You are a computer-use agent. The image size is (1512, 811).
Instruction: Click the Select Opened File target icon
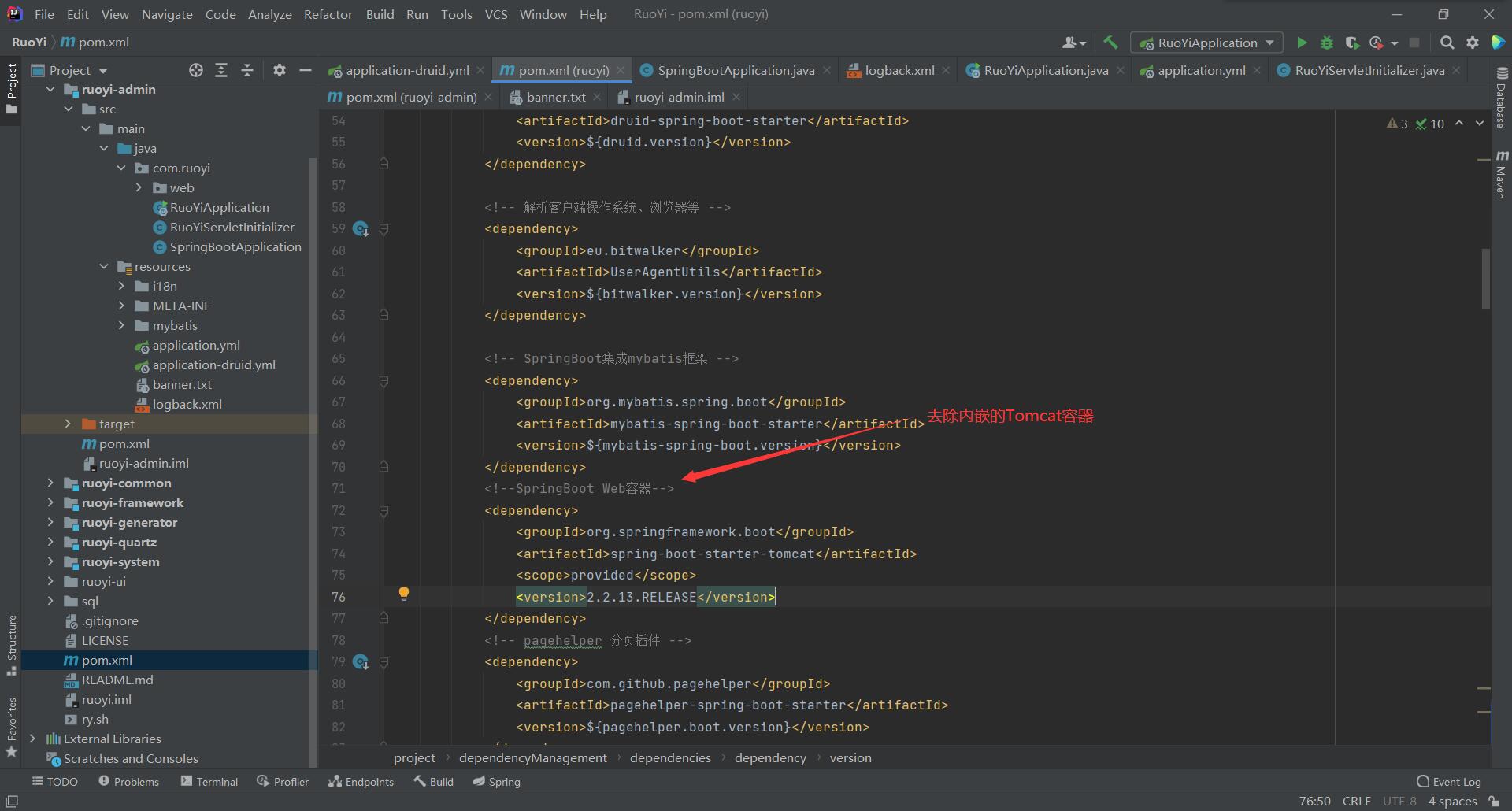(x=196, y=70)
